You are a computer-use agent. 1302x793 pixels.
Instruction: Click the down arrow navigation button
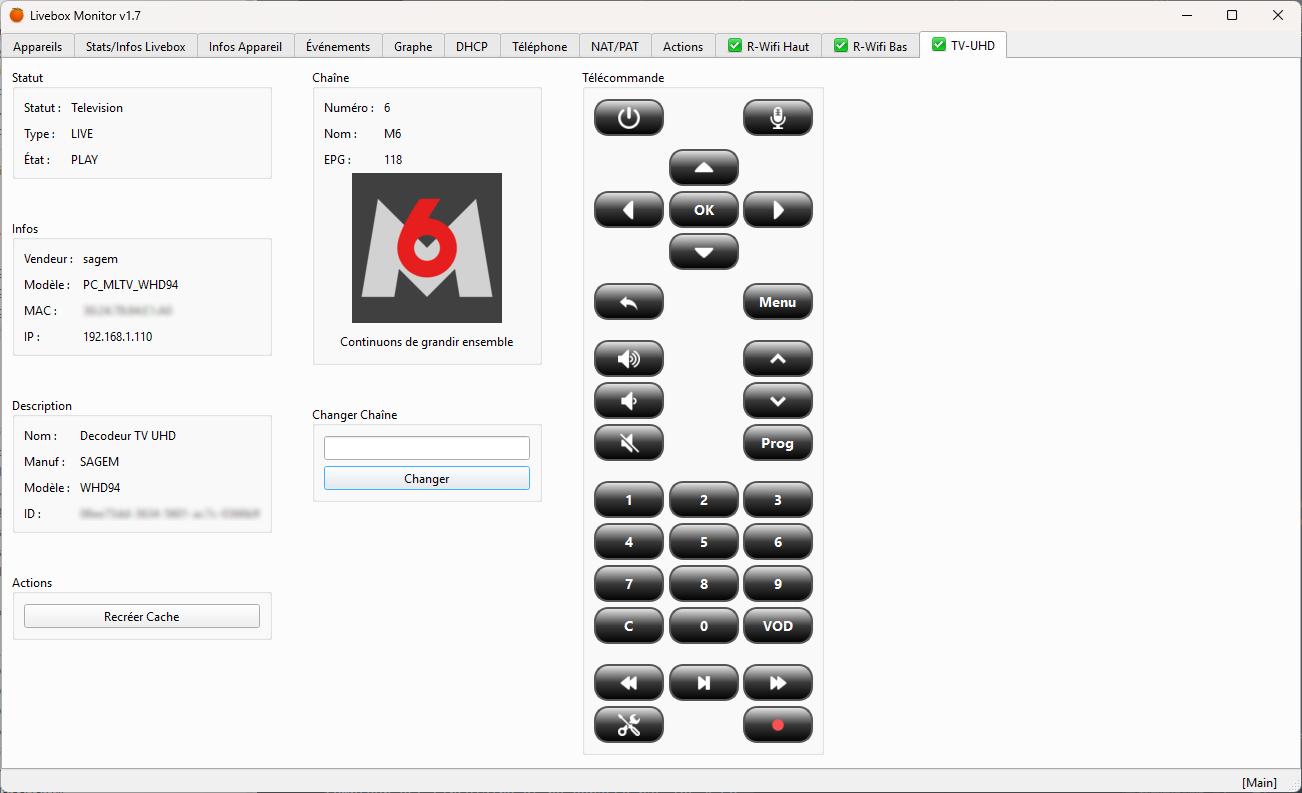[x=704, y=252]
